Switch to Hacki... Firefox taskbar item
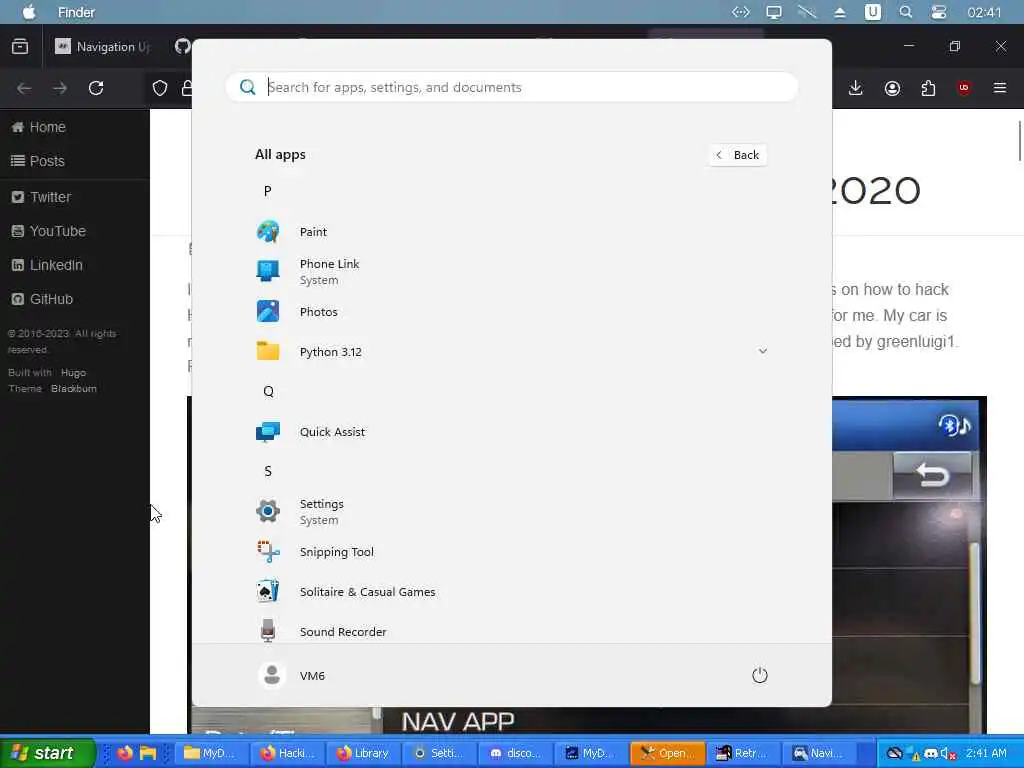1024x768 pixels. click(x=287, y=753)
